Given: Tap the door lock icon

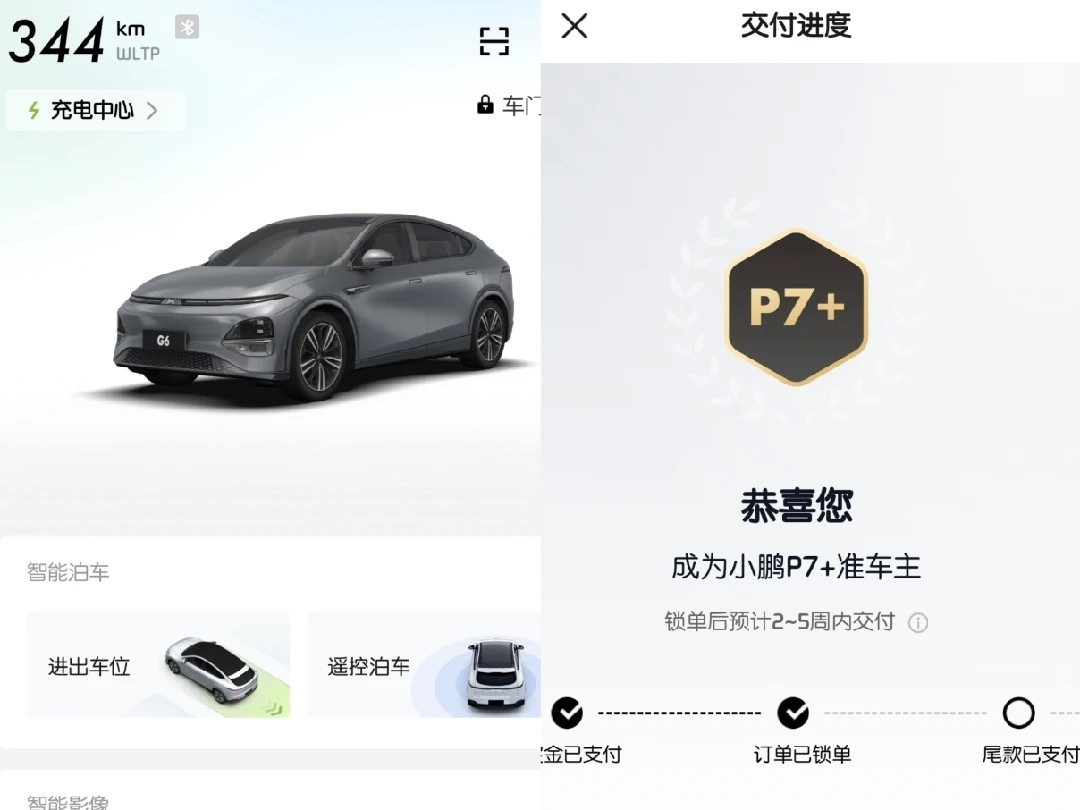Looking at the screenshot, I should click(x=485, y=105).
